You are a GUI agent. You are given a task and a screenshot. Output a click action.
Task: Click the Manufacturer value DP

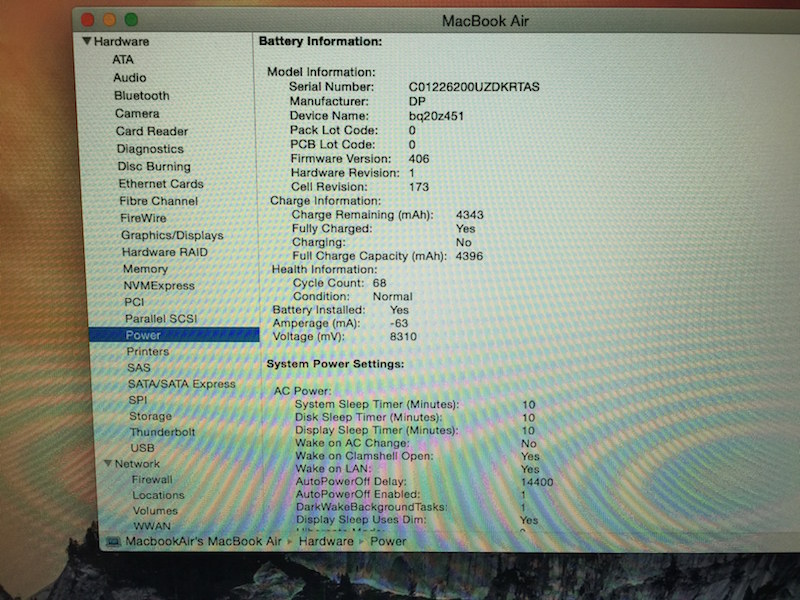click(417, 101)
